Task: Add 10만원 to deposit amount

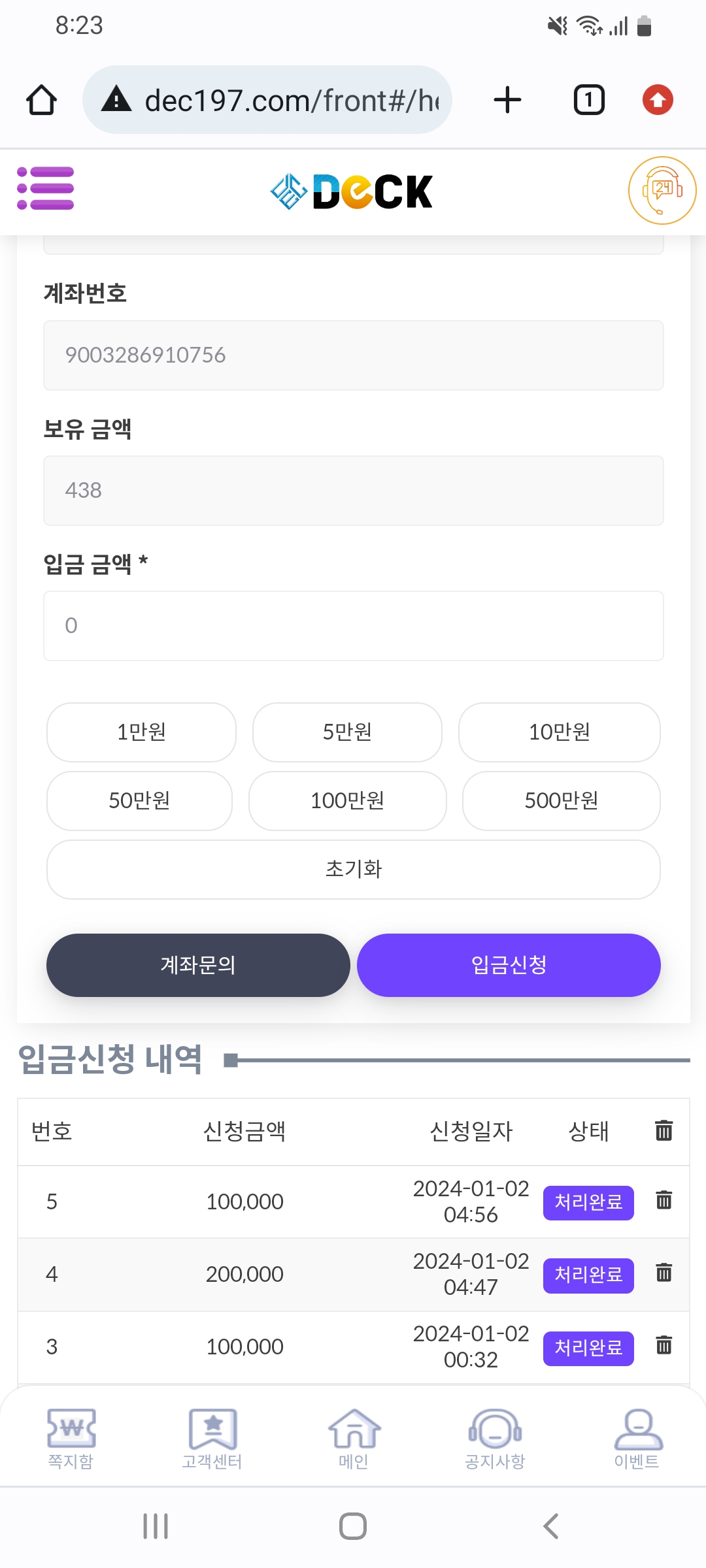Action: tap(559, 732)
